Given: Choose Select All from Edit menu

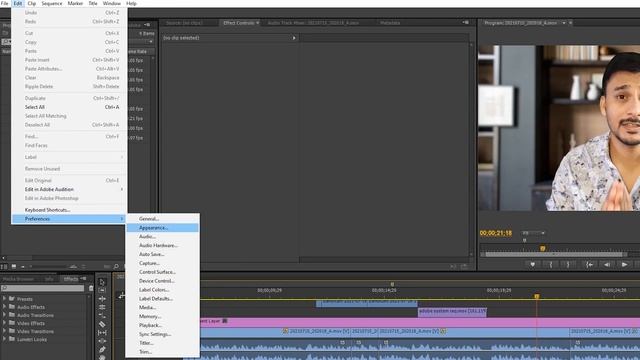Looking at the screenshot, I should (x=69, y=107).
